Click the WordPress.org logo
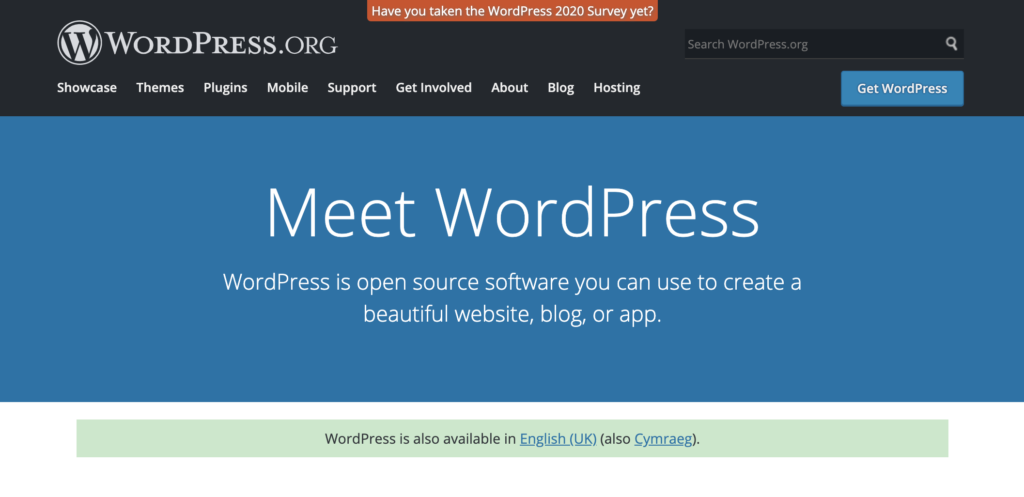The height and width of the screenshot is (497, 1024). coord(197,43)
